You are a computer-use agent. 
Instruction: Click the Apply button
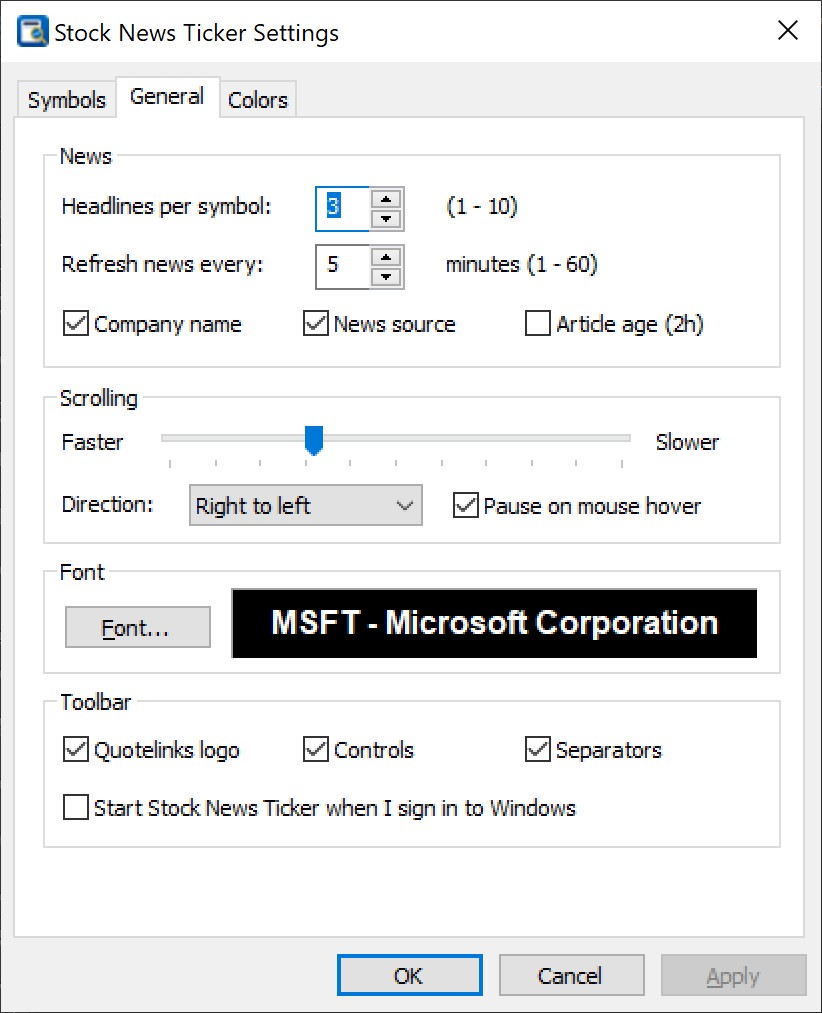(x=733, y=975)
